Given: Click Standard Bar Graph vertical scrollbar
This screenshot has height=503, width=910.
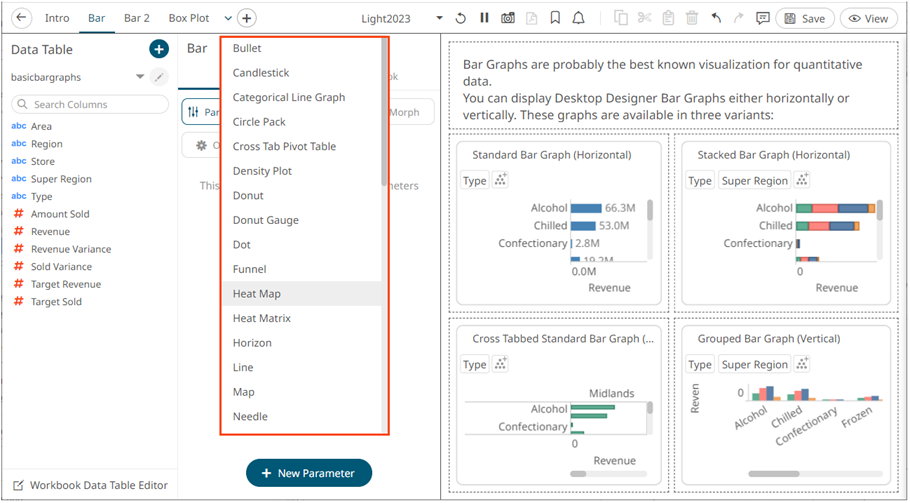Looking at the screenshot, I should pyautogui.click(x=649, y=210).
